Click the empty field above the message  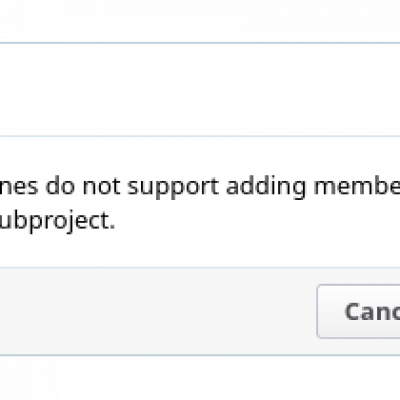200,89
